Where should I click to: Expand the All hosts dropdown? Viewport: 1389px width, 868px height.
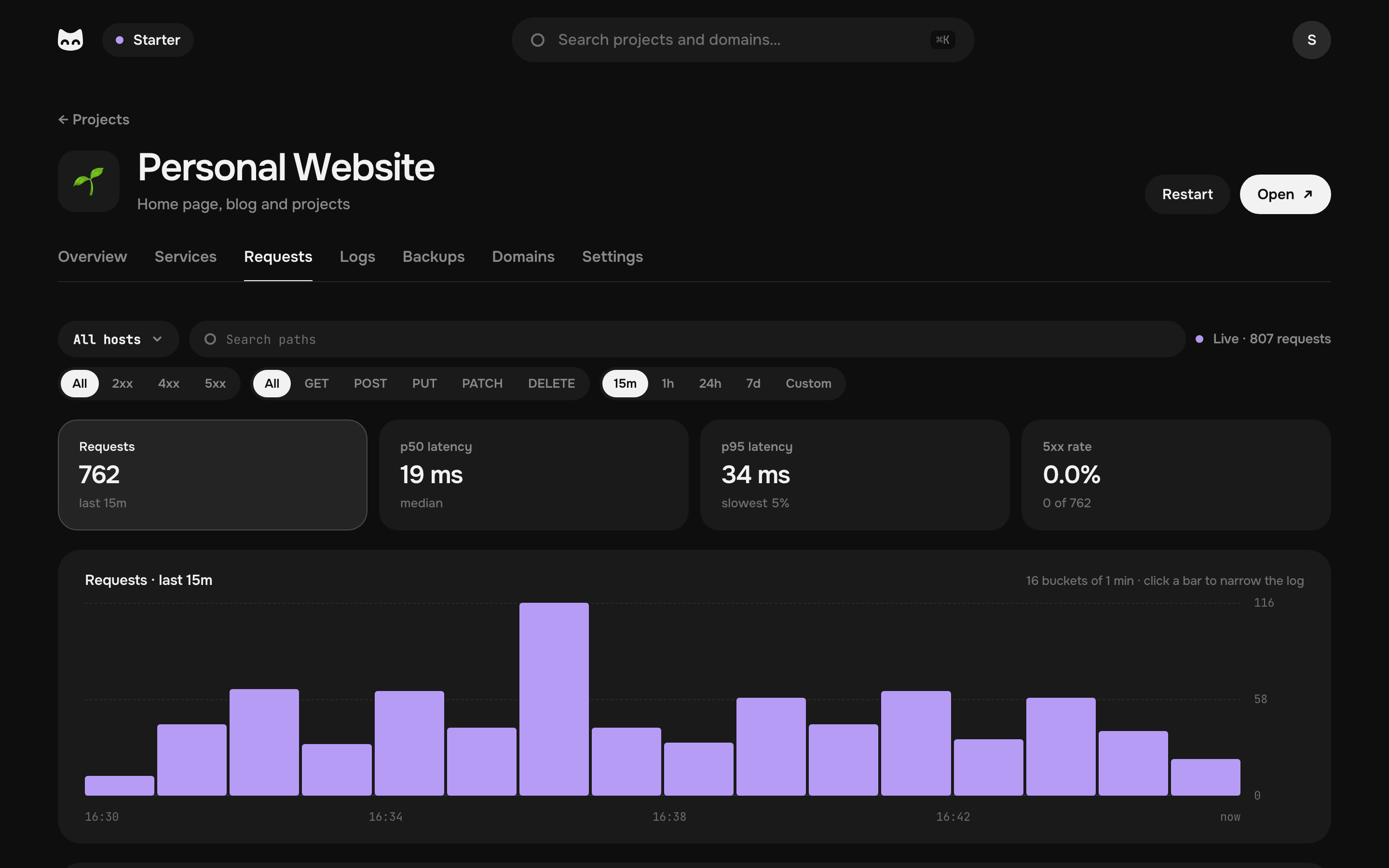pyautogui.click(x=118, y=339)
